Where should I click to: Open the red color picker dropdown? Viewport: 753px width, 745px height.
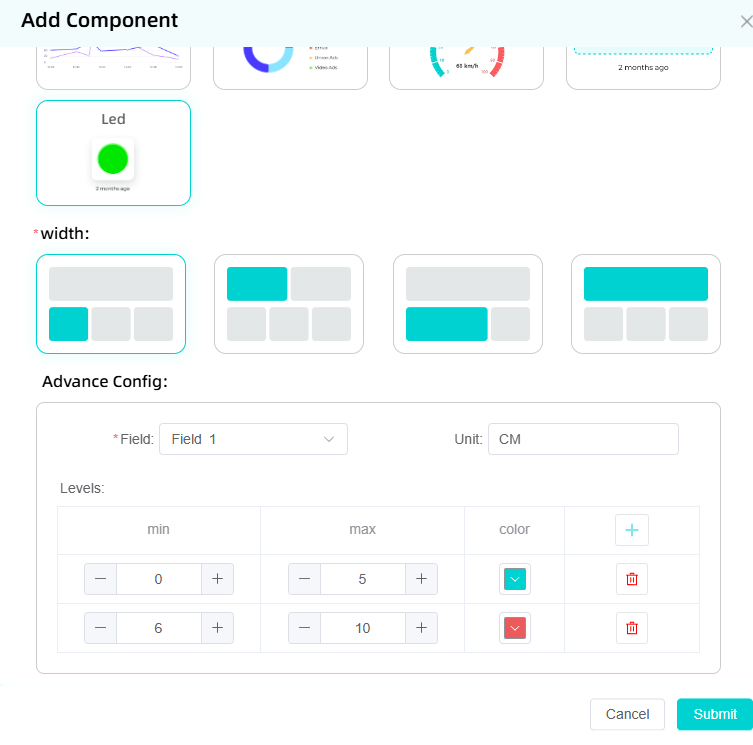point(515,628)
